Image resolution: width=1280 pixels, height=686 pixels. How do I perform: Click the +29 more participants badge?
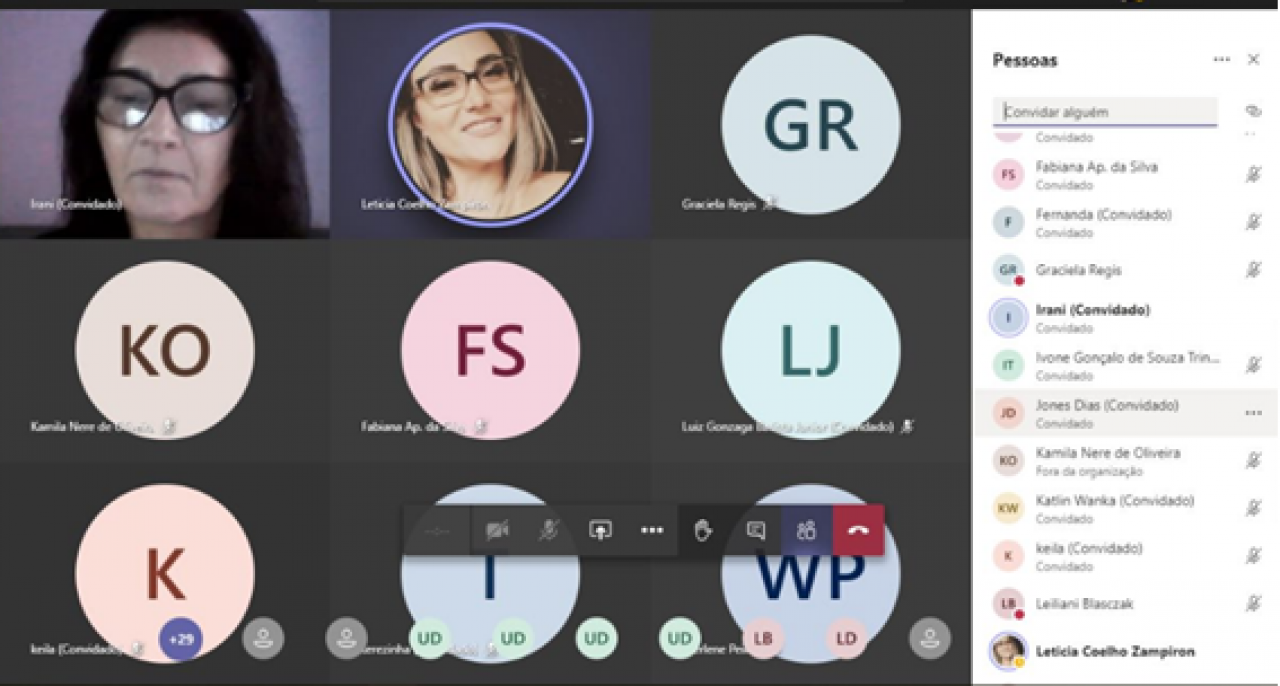tap(181, 639)
